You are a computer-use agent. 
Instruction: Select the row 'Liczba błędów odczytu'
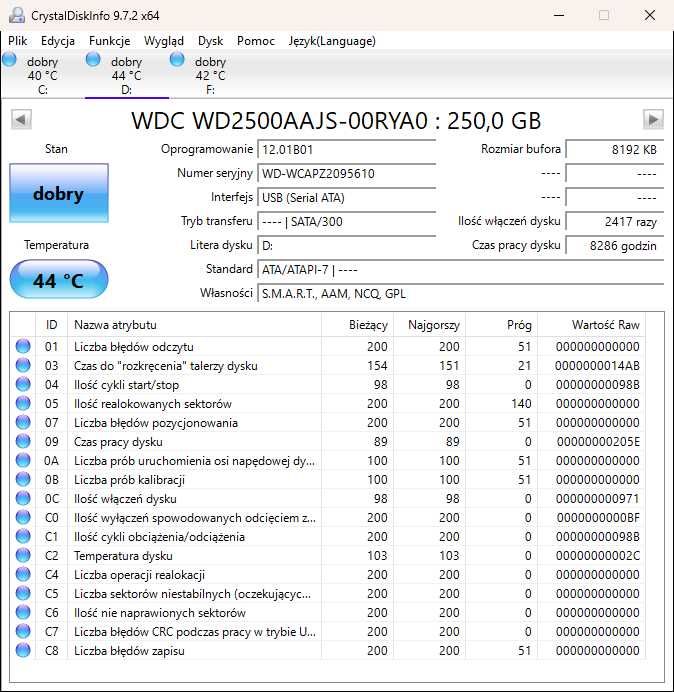(x=328, y=346)
